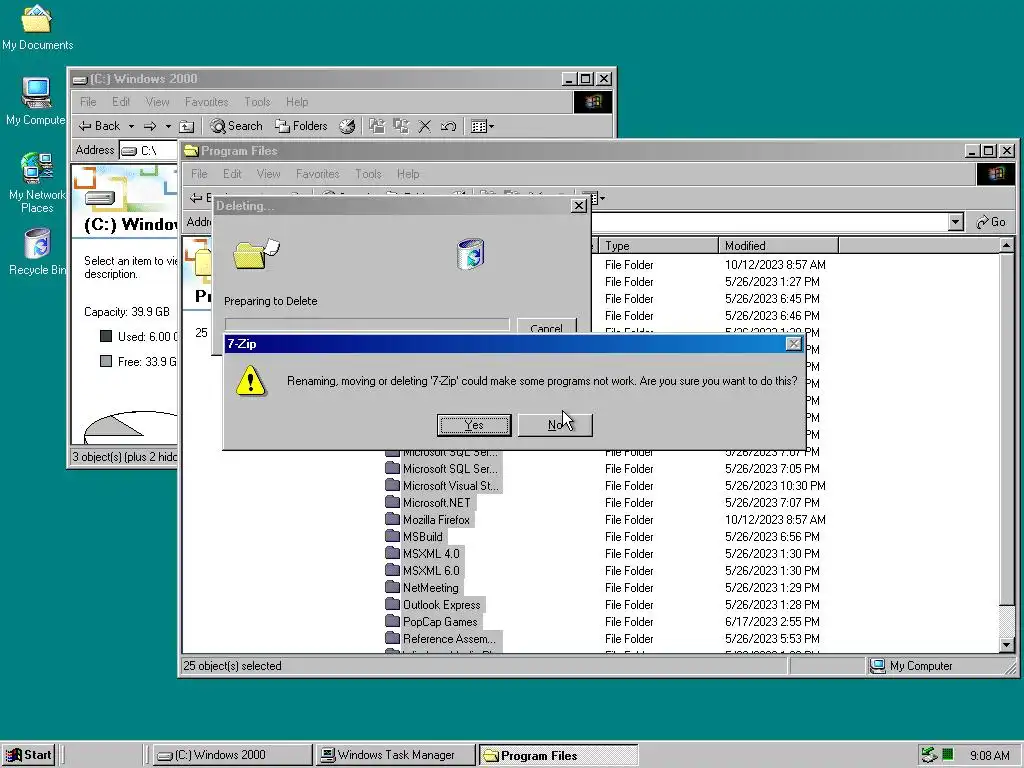Select My Computer desktop icon
This screenshot has height=768, width=1024.
click(36, 101)
